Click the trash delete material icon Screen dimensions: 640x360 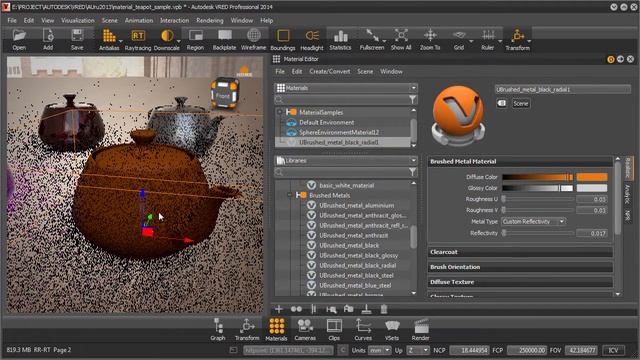pyautogui.click(x=384, y=309)
